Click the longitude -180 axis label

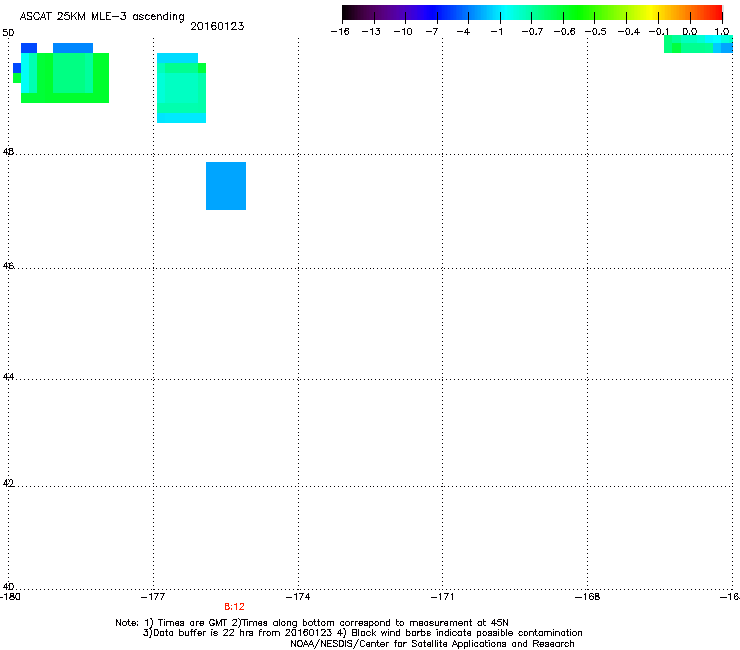pyautogui.click(x=10, y=597)
